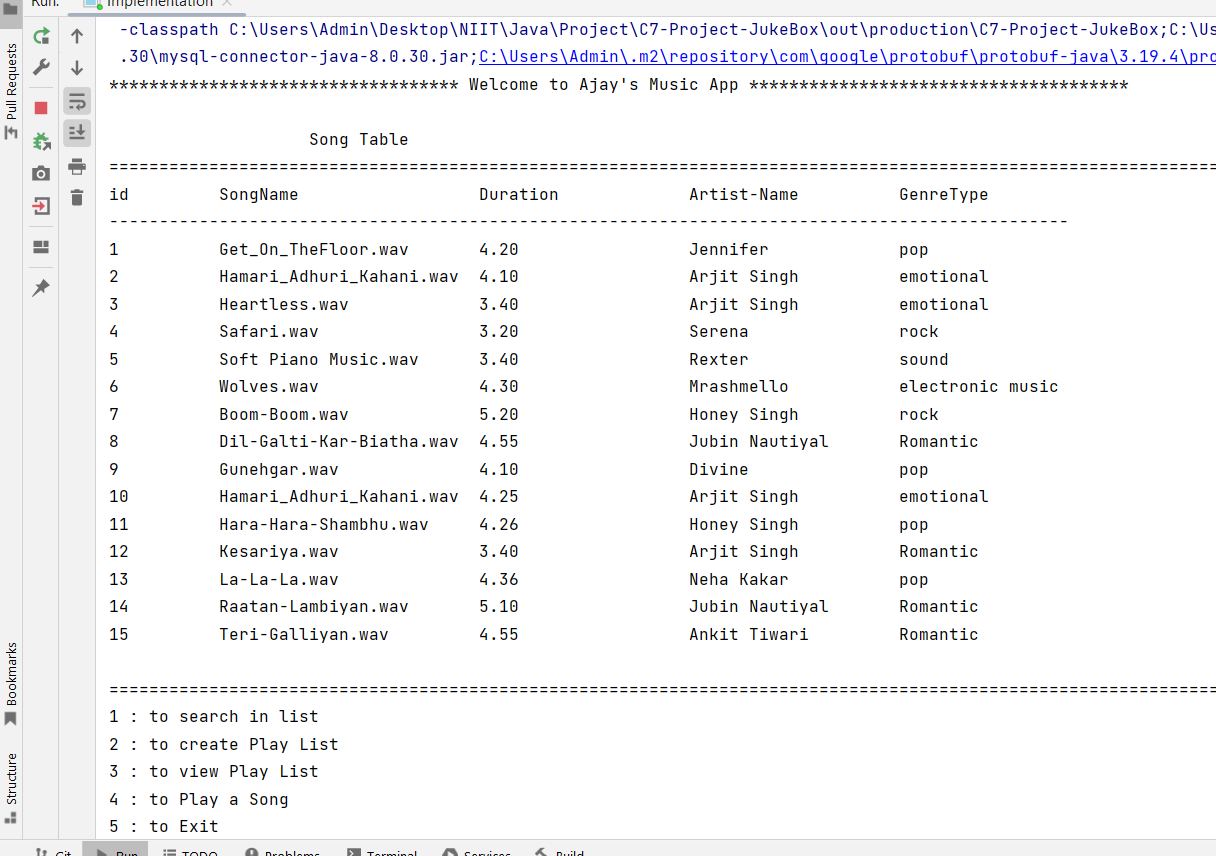Print the console output

pyautogui.click(x=77, y=166)
